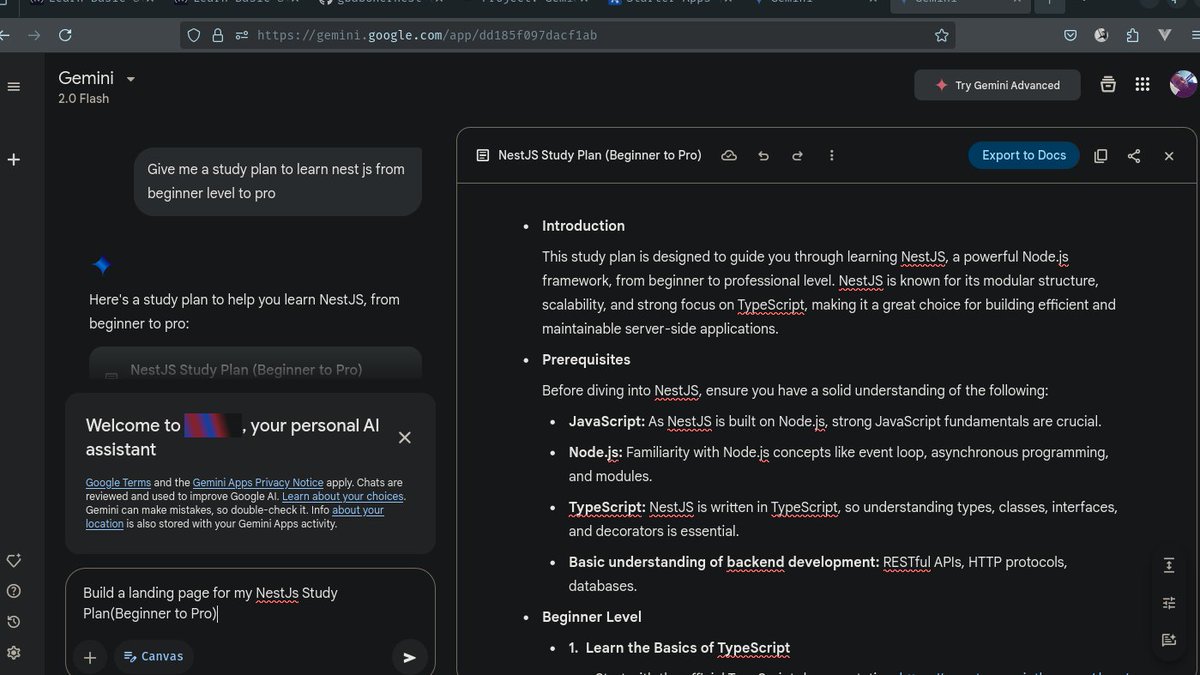Follow the Learn about your choices link
1200x675 pixels.
tap(343, 496)
